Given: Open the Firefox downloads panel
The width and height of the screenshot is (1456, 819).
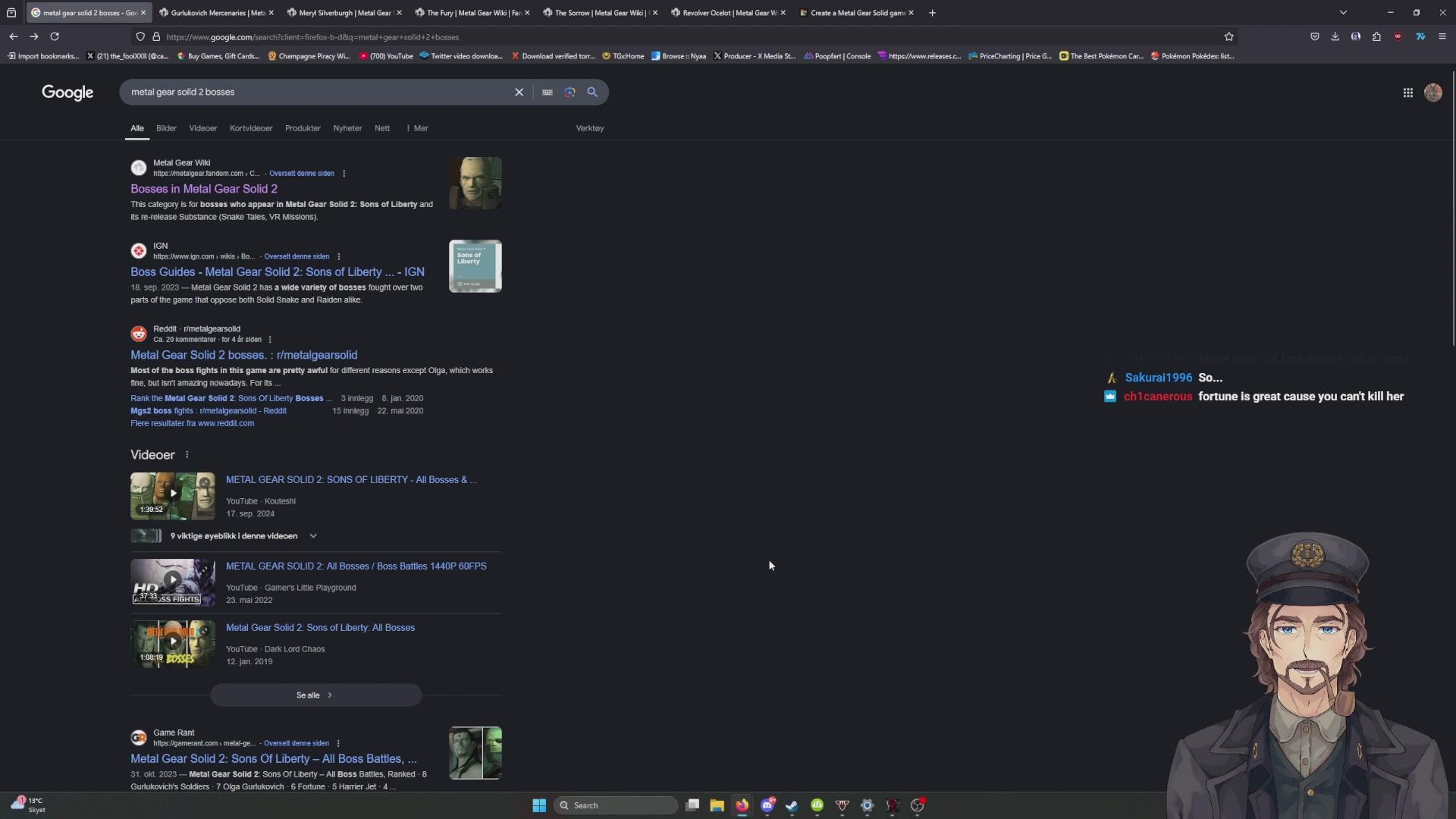Looking at the screenshot, I should coord(1335,36).
